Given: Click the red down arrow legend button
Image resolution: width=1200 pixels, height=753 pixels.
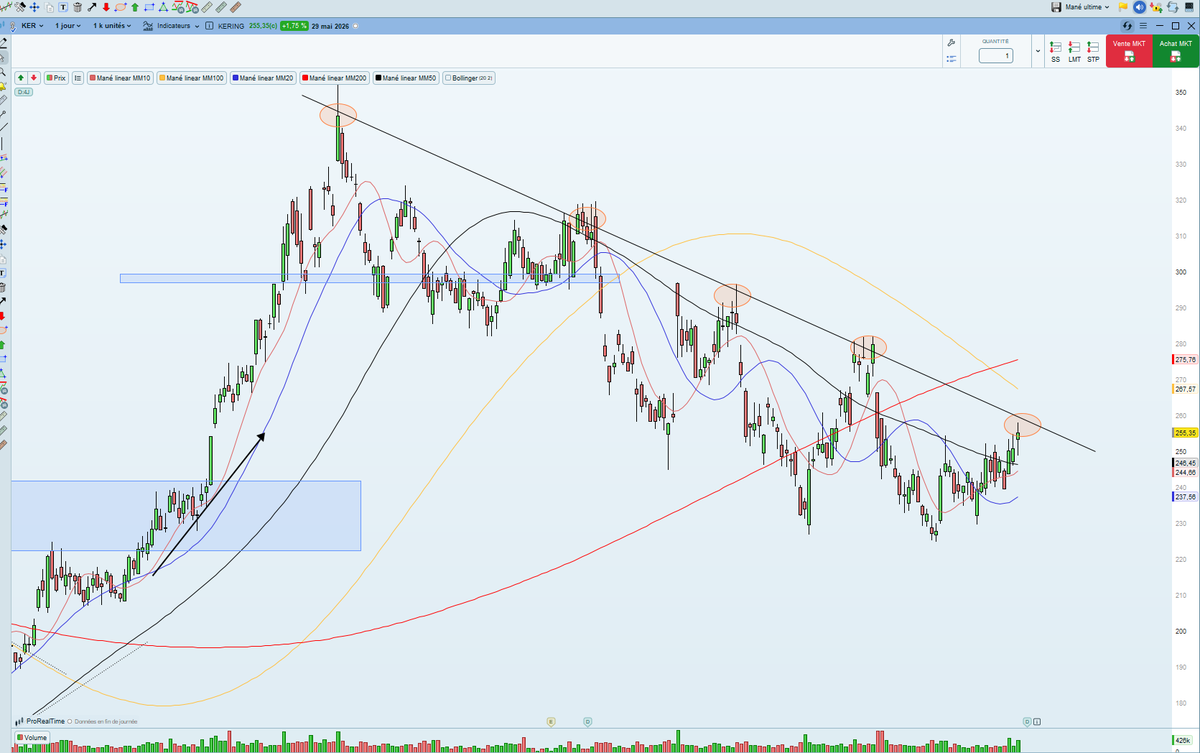Looking at the screenshot, I should [33, 78].
